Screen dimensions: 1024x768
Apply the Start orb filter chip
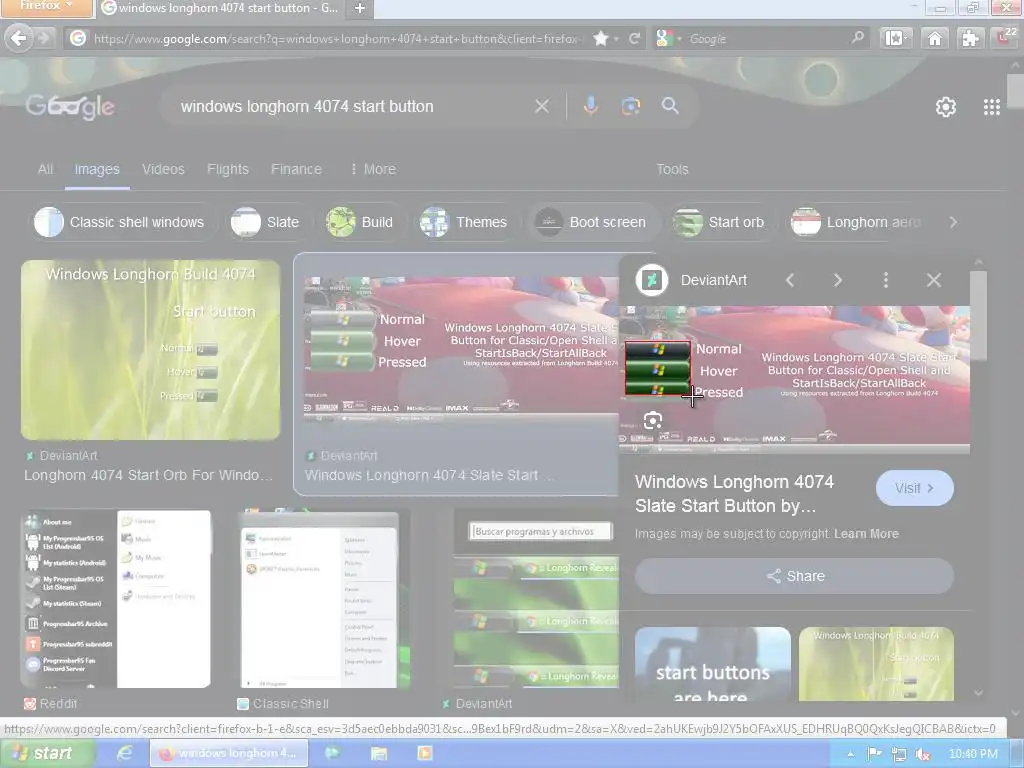coord(722,222)
